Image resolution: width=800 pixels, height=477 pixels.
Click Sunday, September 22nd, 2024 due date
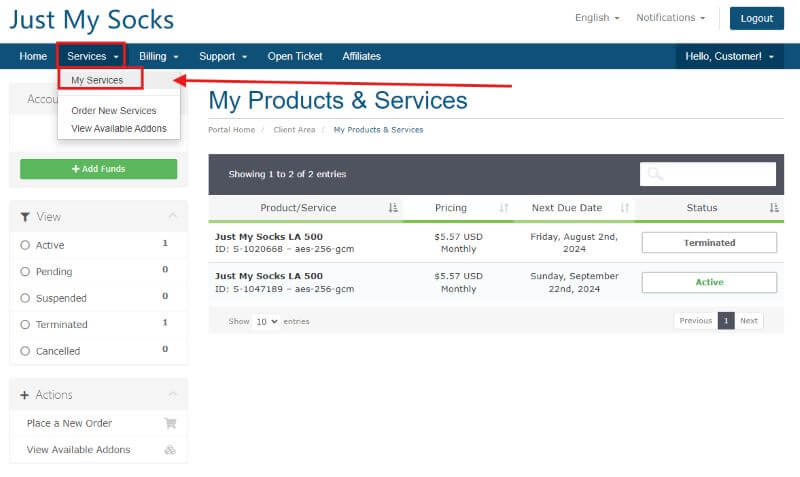574,283
